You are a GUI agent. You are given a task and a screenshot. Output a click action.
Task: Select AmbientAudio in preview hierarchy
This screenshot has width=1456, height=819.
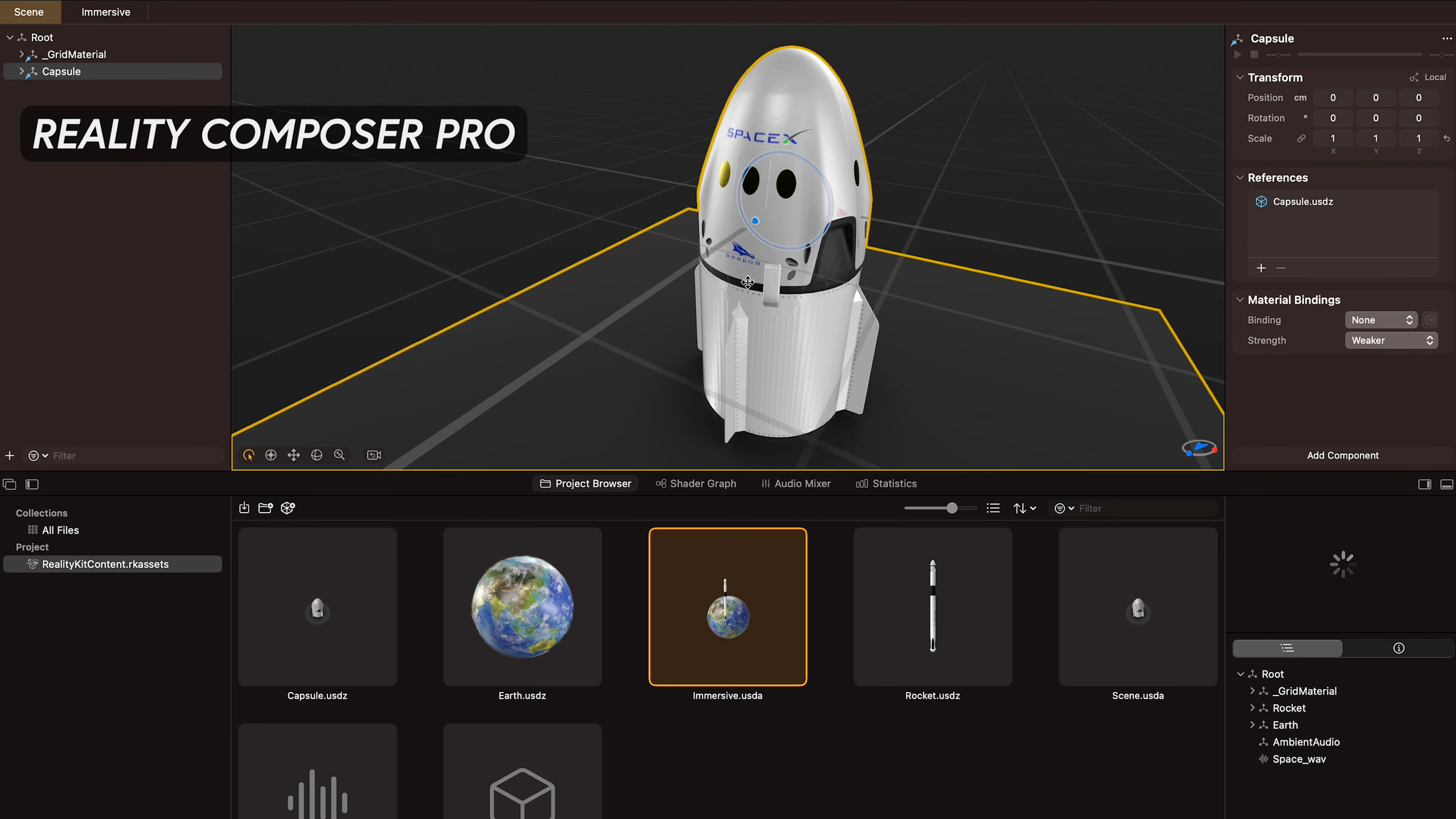click(x=1306, y=742)
